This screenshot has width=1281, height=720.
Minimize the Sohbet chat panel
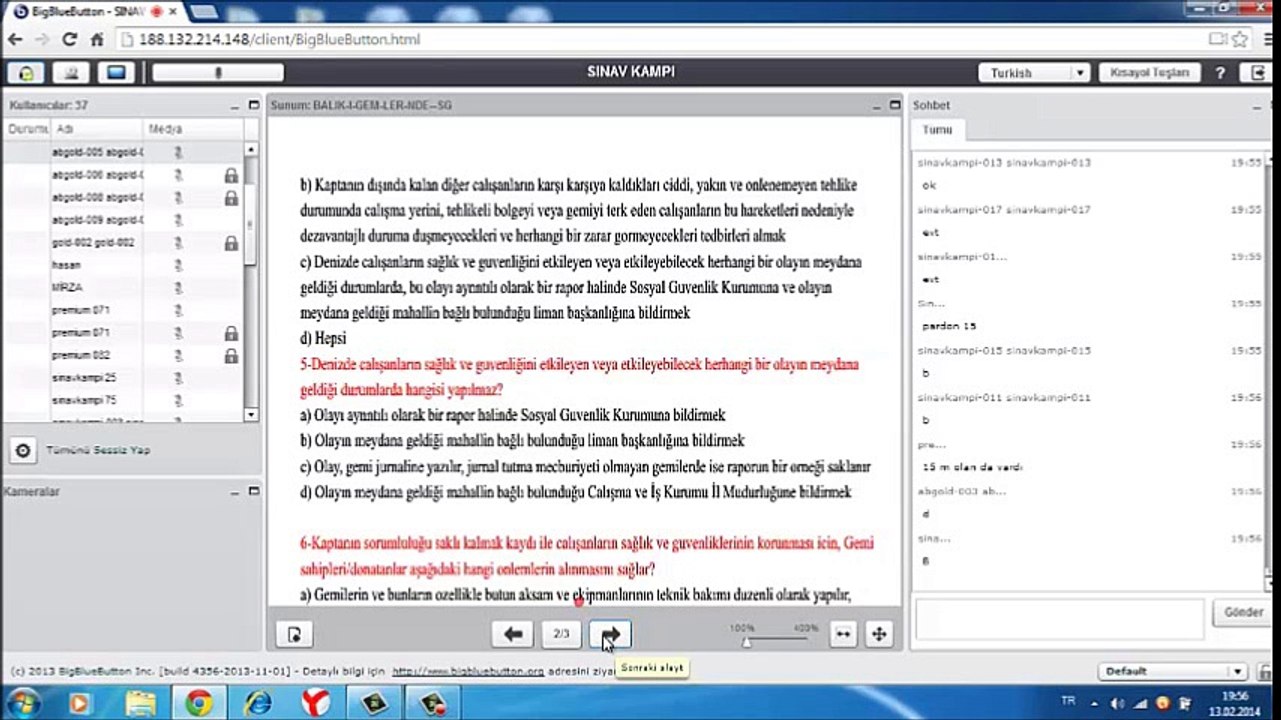1256,105
